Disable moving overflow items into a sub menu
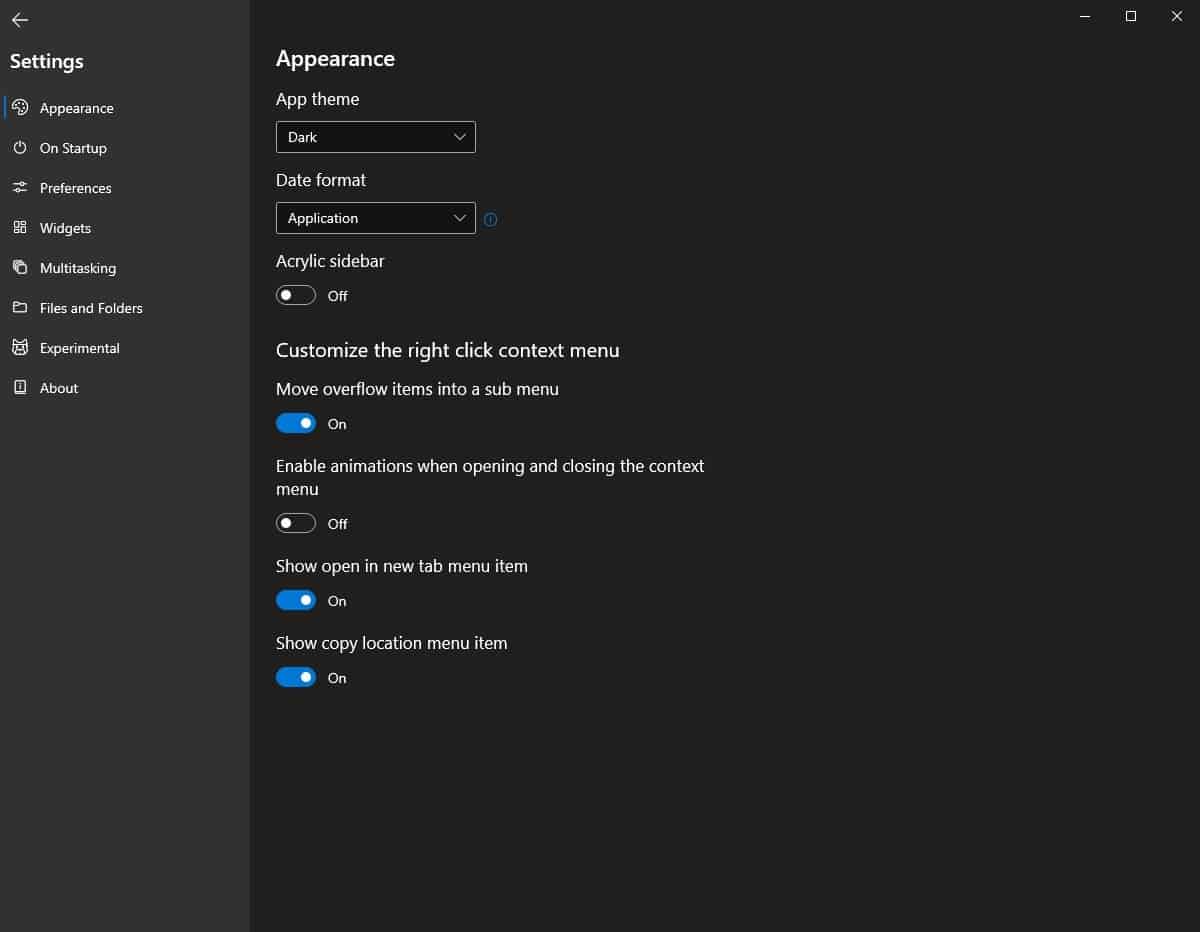Viewport: 1200px width, 932px height. pos(296,423)
